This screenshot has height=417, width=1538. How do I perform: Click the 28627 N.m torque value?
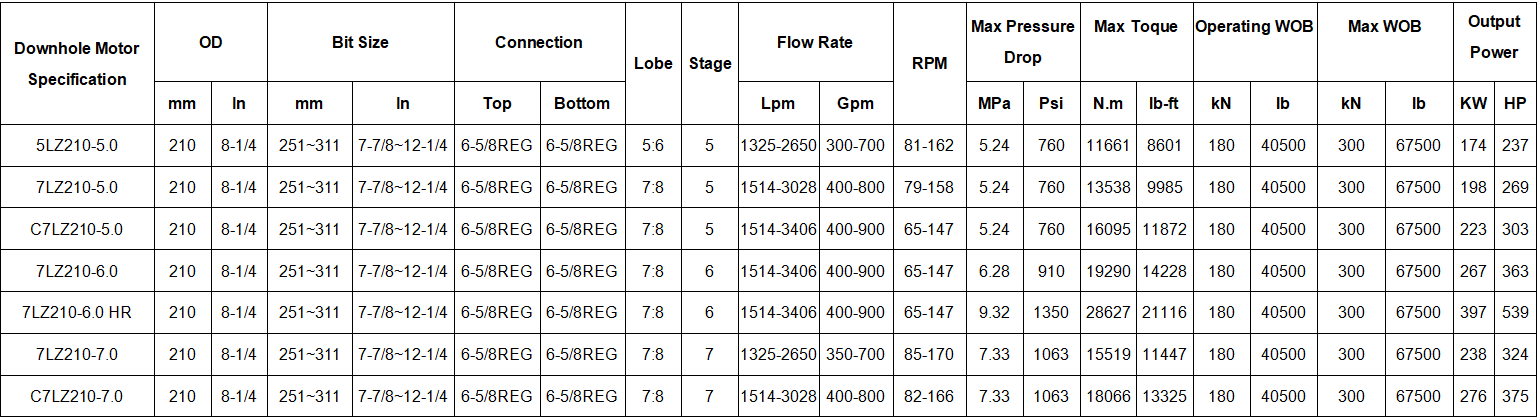(x=1108, y=313)
